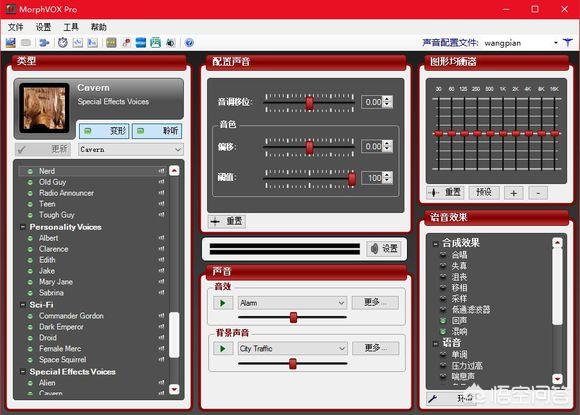
Task: Click the speaker icon in the toolbar
Action: (x=170, y=43)
